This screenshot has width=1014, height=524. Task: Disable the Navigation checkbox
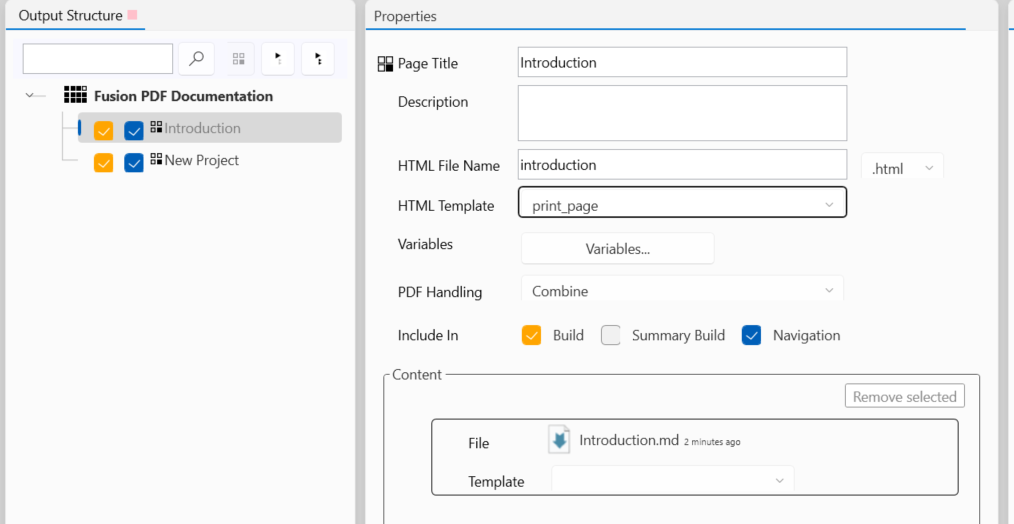pyautogui.click(x=752, y=336)
